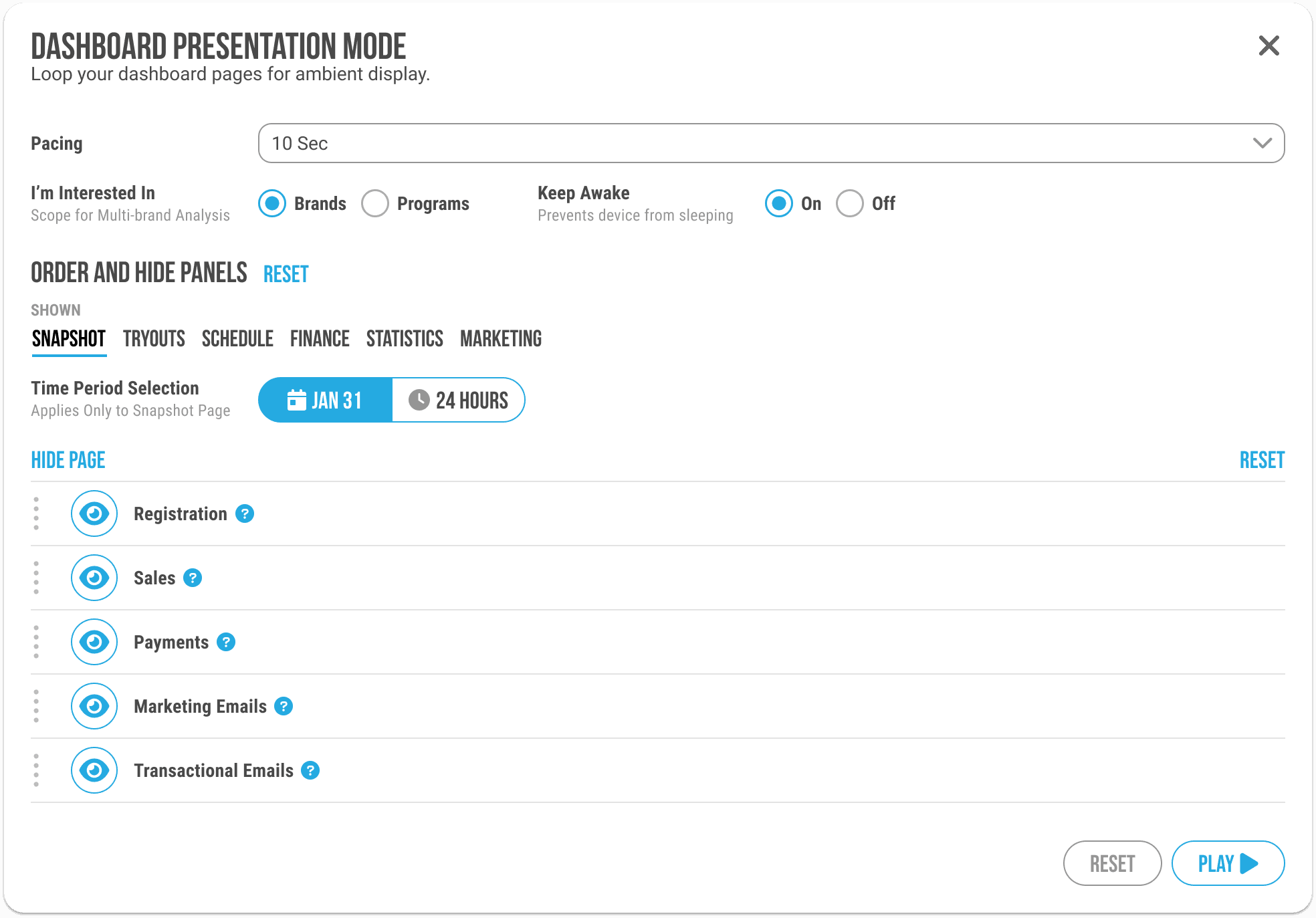Grab drag handle for Payments row

pos(36,642)
